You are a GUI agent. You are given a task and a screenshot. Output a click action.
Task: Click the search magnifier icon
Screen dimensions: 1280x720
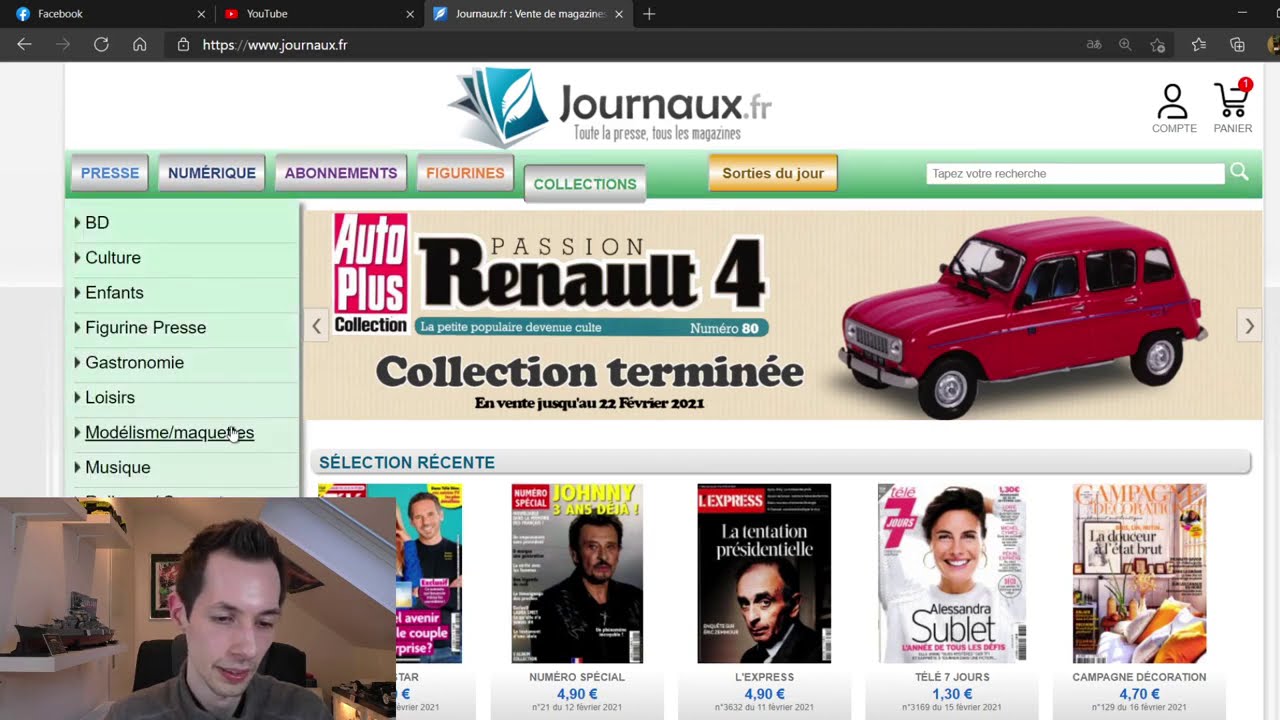pyautogui.click(x=1239, y=172)
